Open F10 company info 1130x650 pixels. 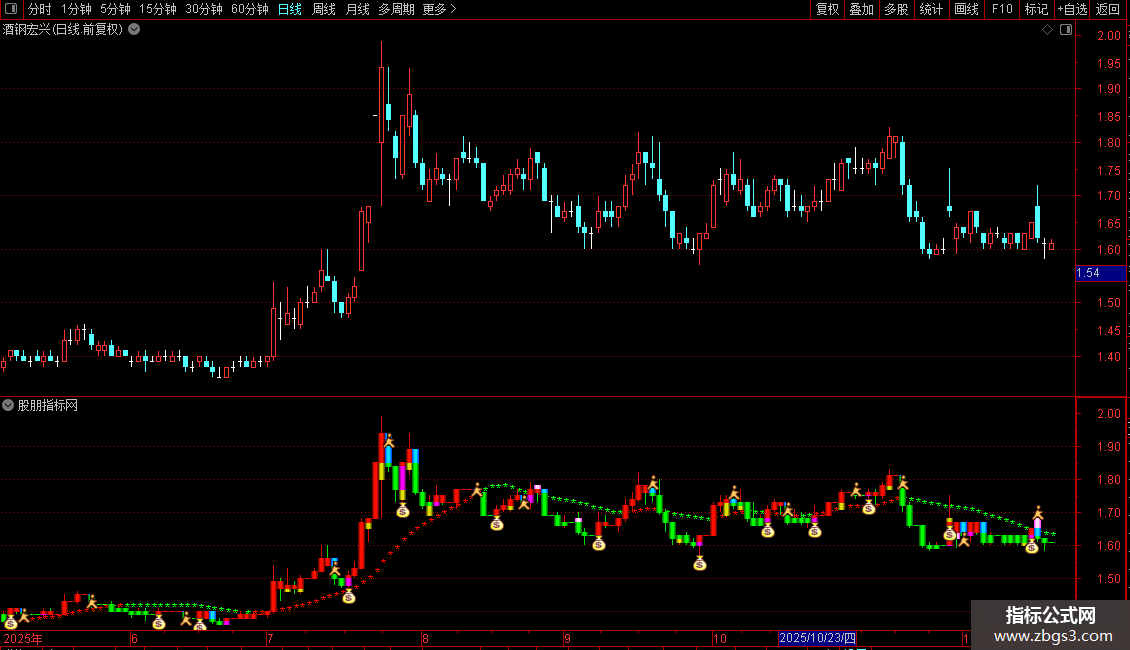(x=1002, y=9)
